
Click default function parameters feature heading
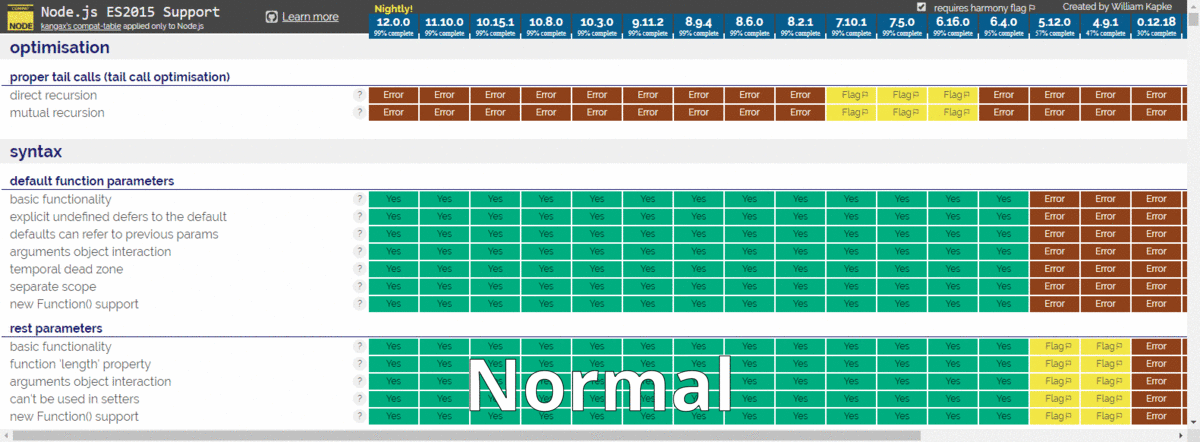click(x=92, y=181)
